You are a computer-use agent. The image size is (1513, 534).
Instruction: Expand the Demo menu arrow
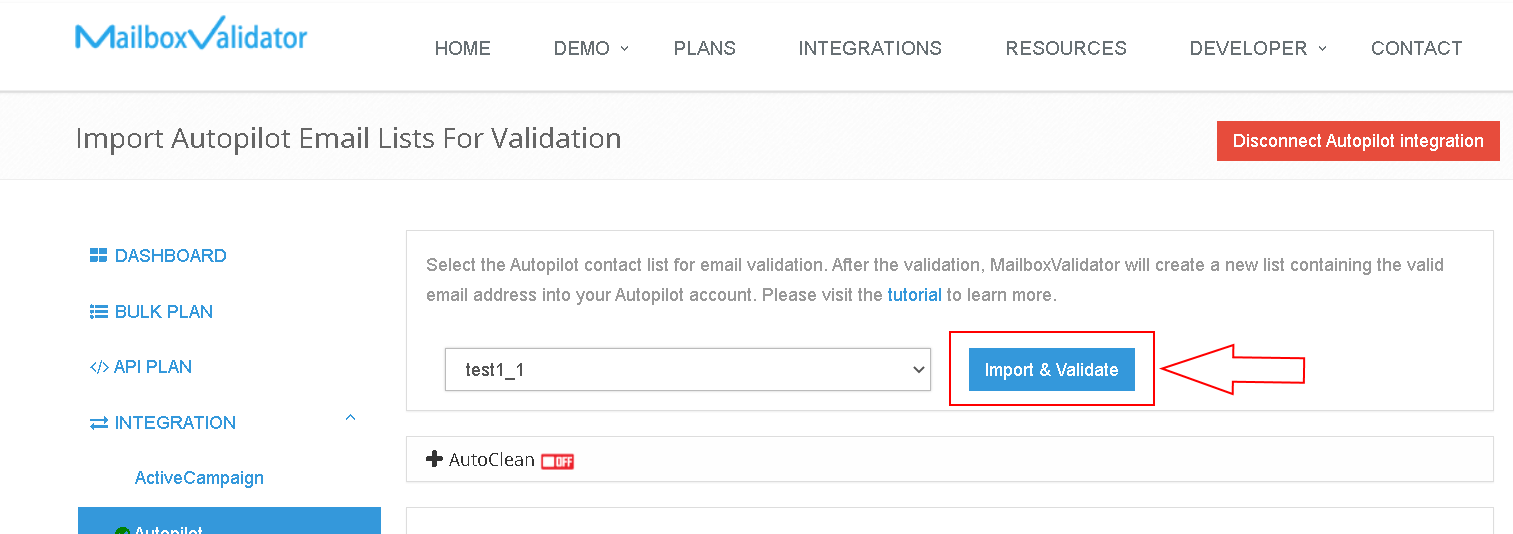tap(625, 48)
